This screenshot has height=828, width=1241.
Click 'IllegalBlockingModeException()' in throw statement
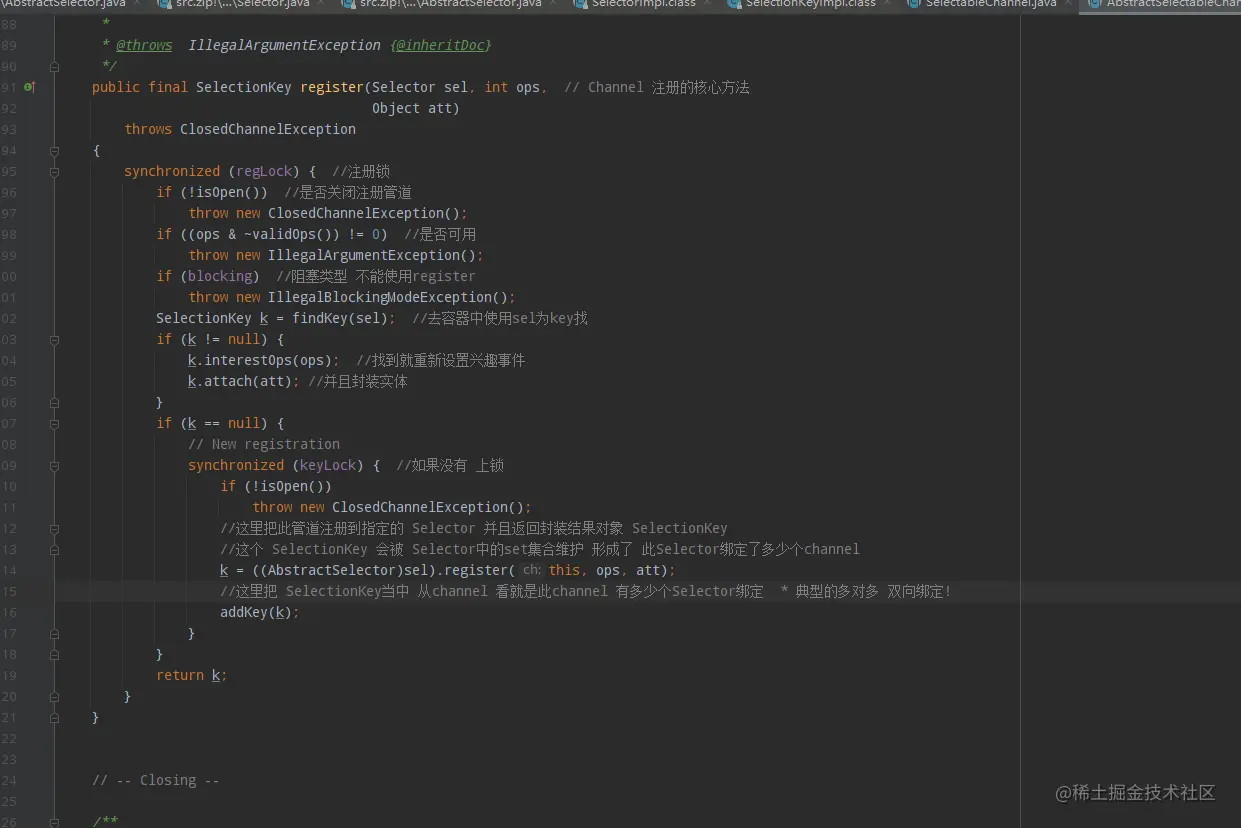(388, 297)
